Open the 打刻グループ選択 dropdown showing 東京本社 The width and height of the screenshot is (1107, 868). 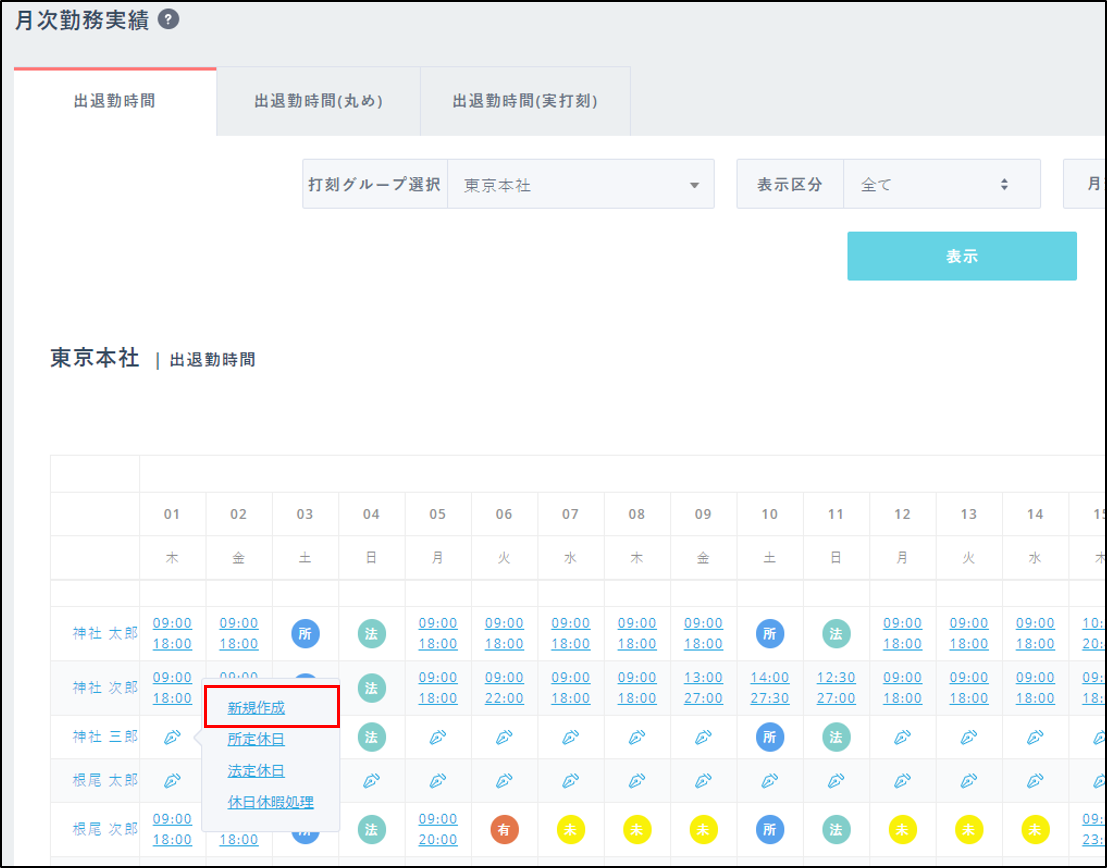[x=580, y=185]
